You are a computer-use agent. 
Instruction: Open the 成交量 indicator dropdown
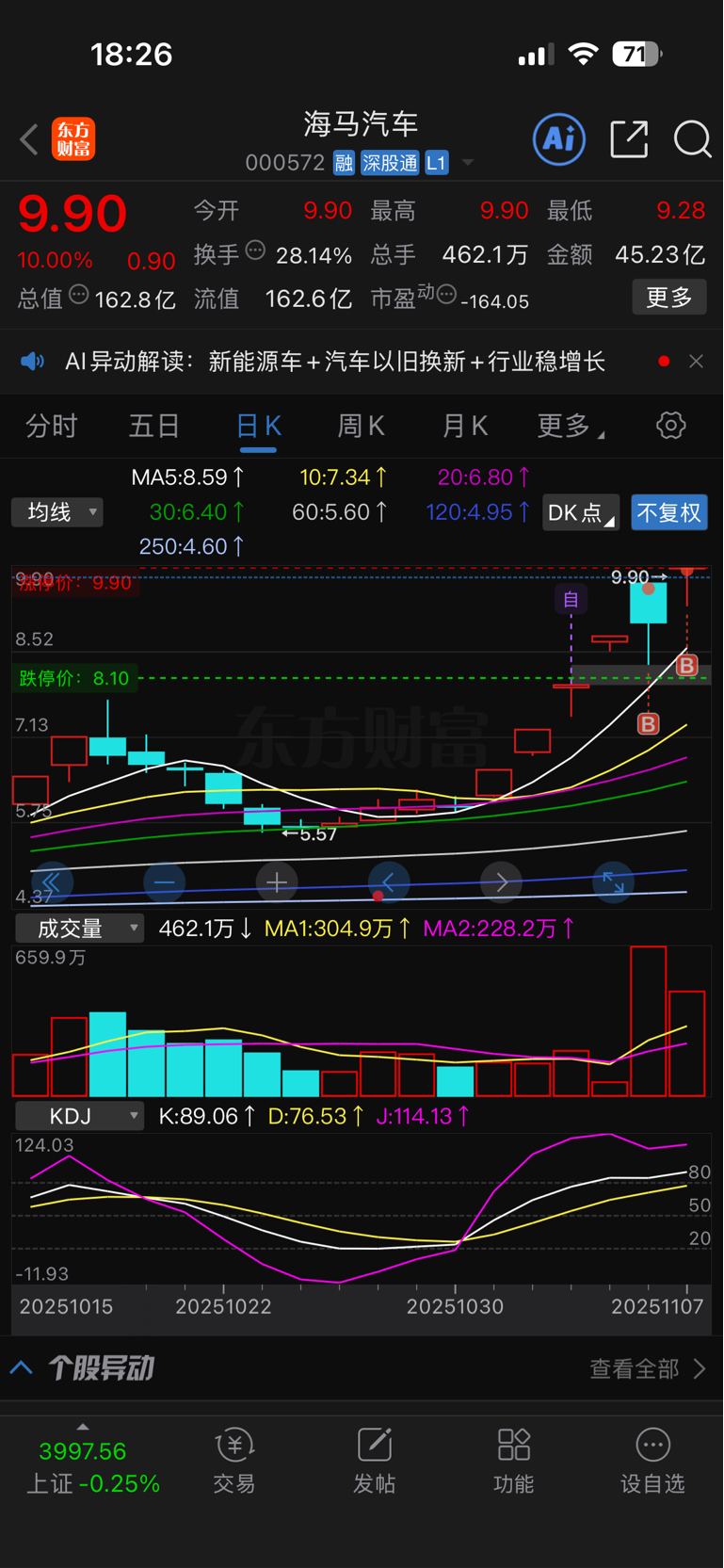[80, 929]
